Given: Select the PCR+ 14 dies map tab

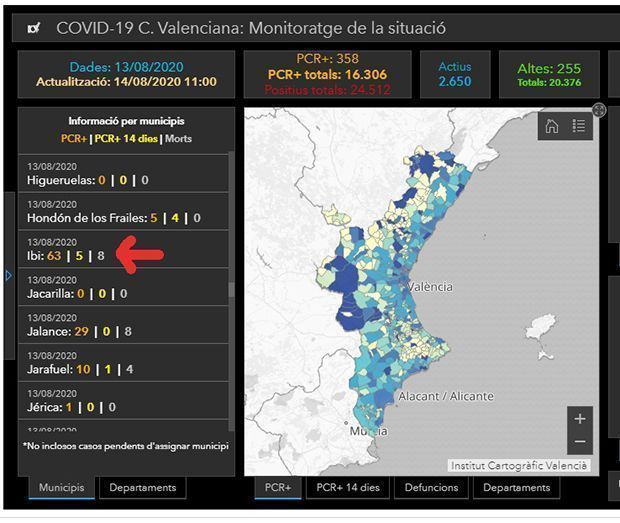Looking at the screenshot, I should 347,488.
